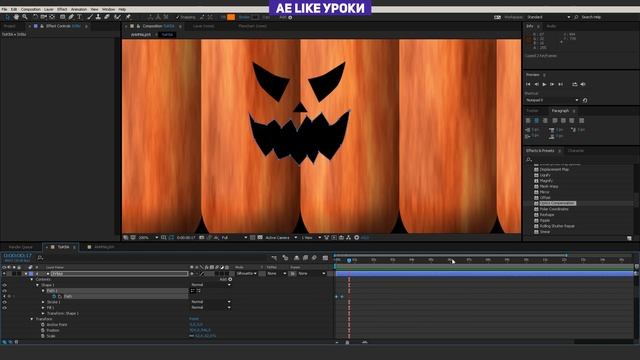Open the Composition menu
The image size is (640, 360).
[x=31, y=9]
